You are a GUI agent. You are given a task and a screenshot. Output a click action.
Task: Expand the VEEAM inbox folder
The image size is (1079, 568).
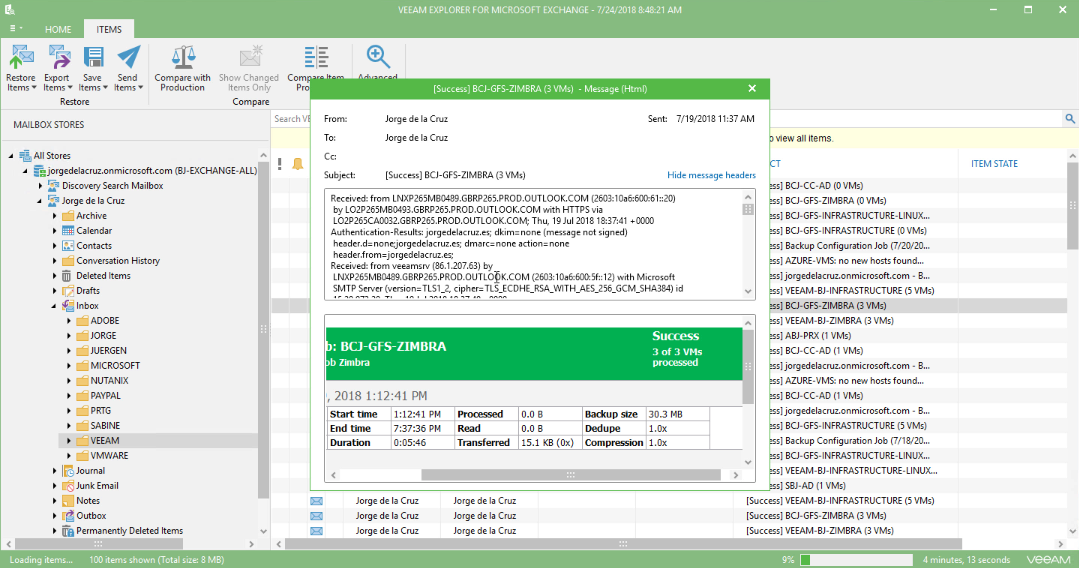coord(69,441)
